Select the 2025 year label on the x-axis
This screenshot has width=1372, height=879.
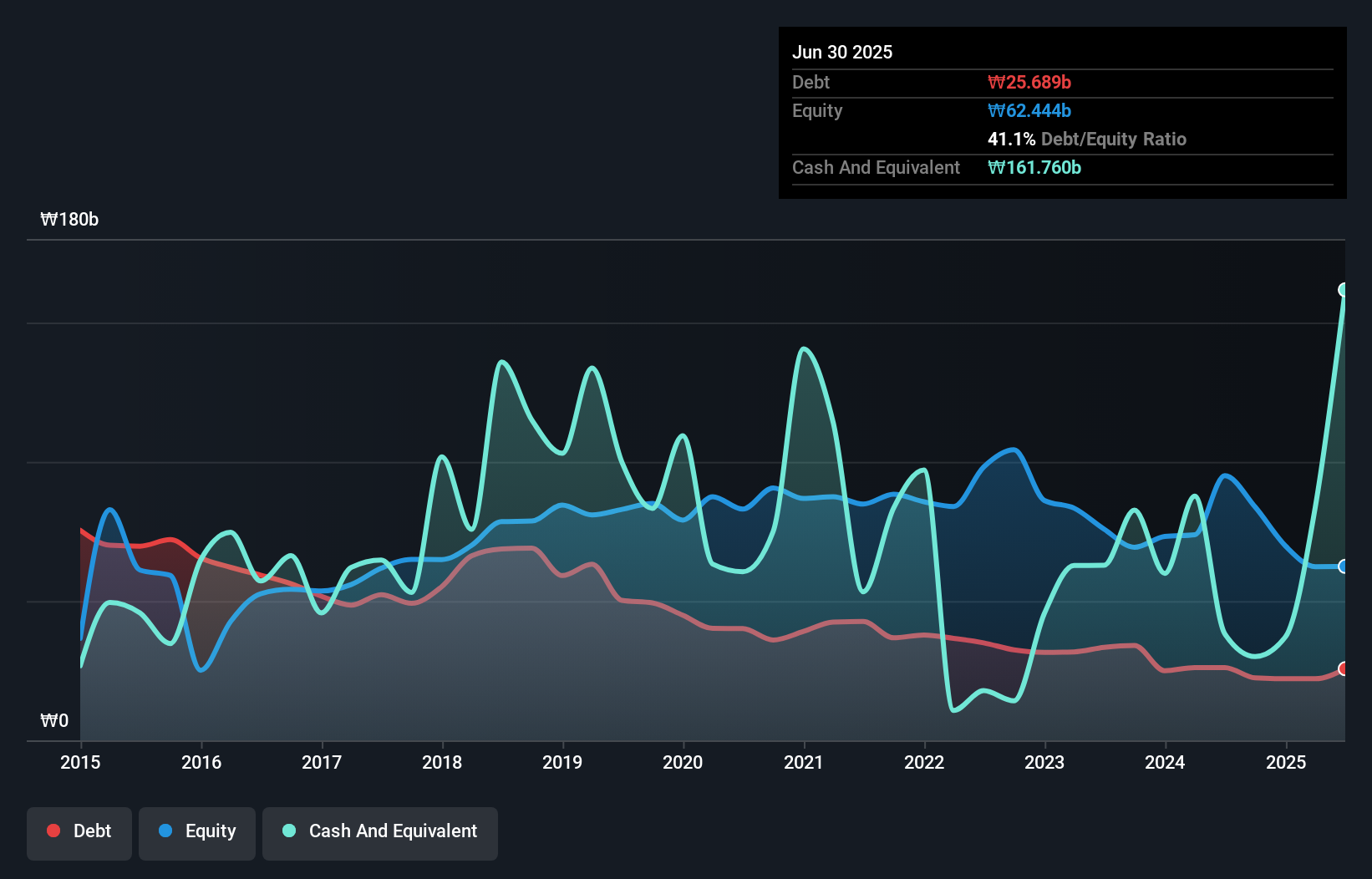pyautogui.click(x=1286, y=762)
